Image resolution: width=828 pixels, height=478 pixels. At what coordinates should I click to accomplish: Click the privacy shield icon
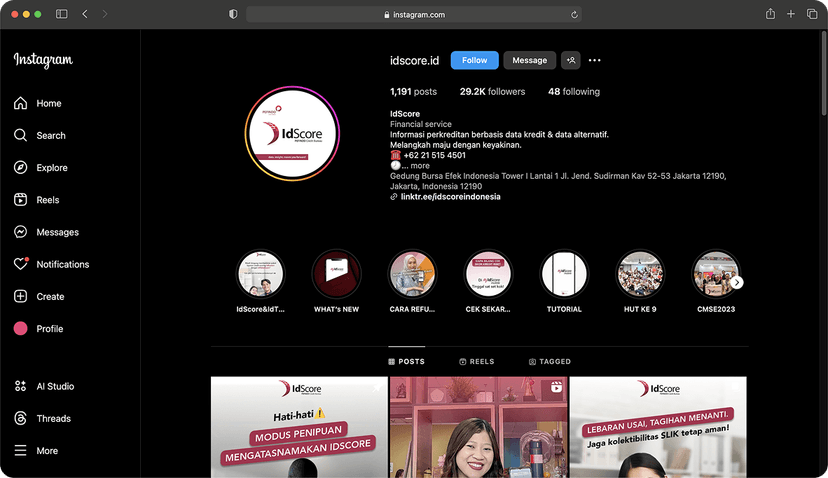pyautogui.click(x=233, y=14)
